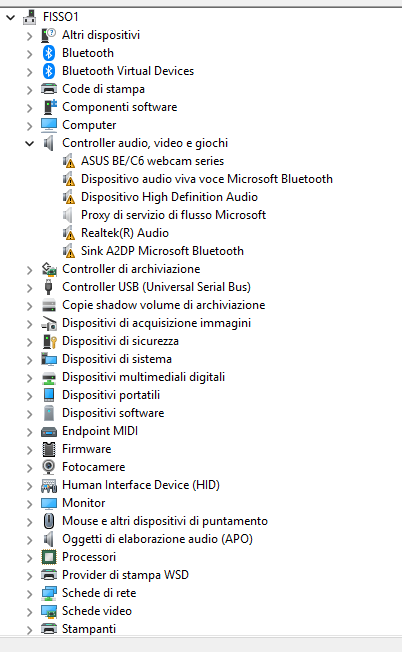Screen dimensions: 402x652
Task: Click the Componenti software puzzle icon
Action: coord(49,107)
